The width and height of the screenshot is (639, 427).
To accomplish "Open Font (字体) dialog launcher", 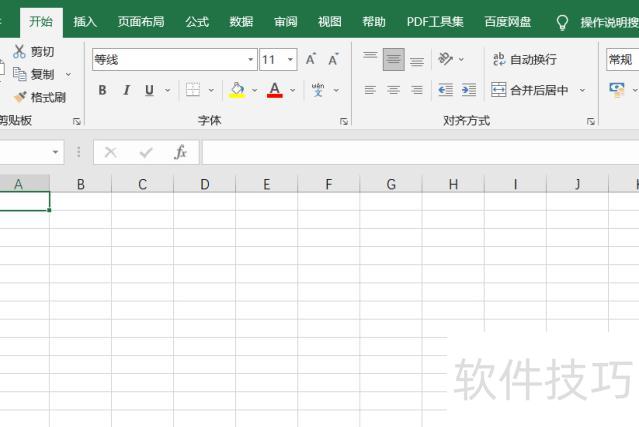I will coord(344,121).
